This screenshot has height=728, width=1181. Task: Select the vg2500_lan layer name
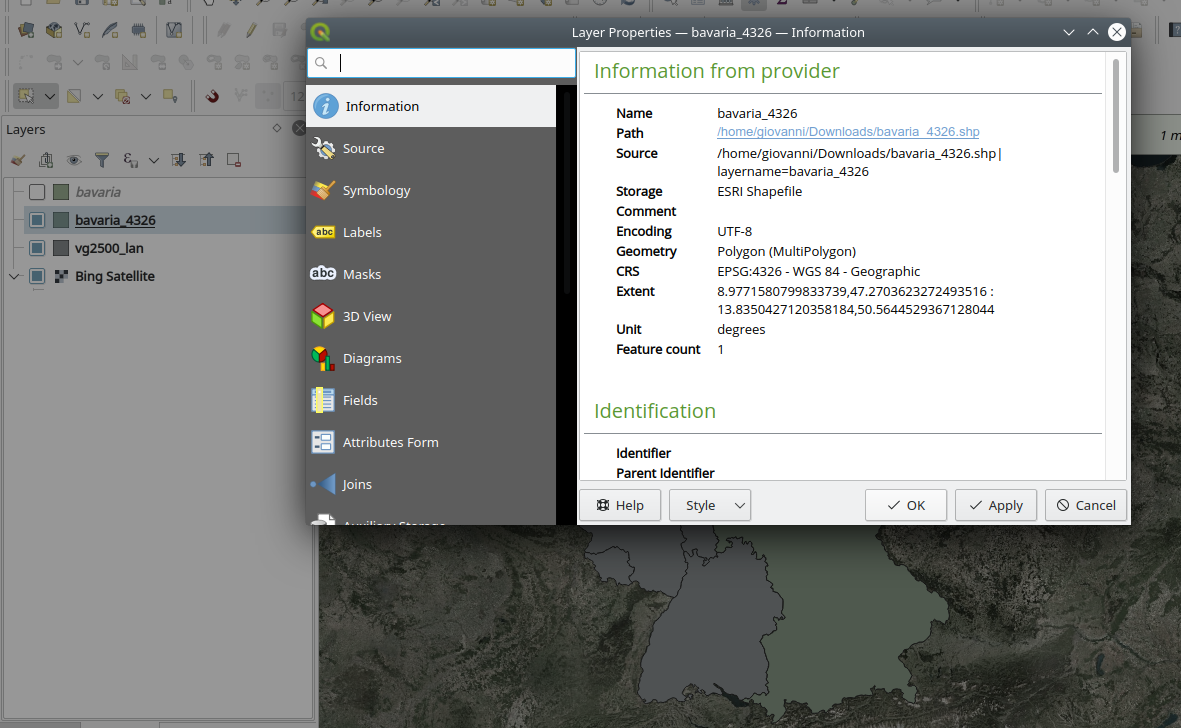coord(109,248)
